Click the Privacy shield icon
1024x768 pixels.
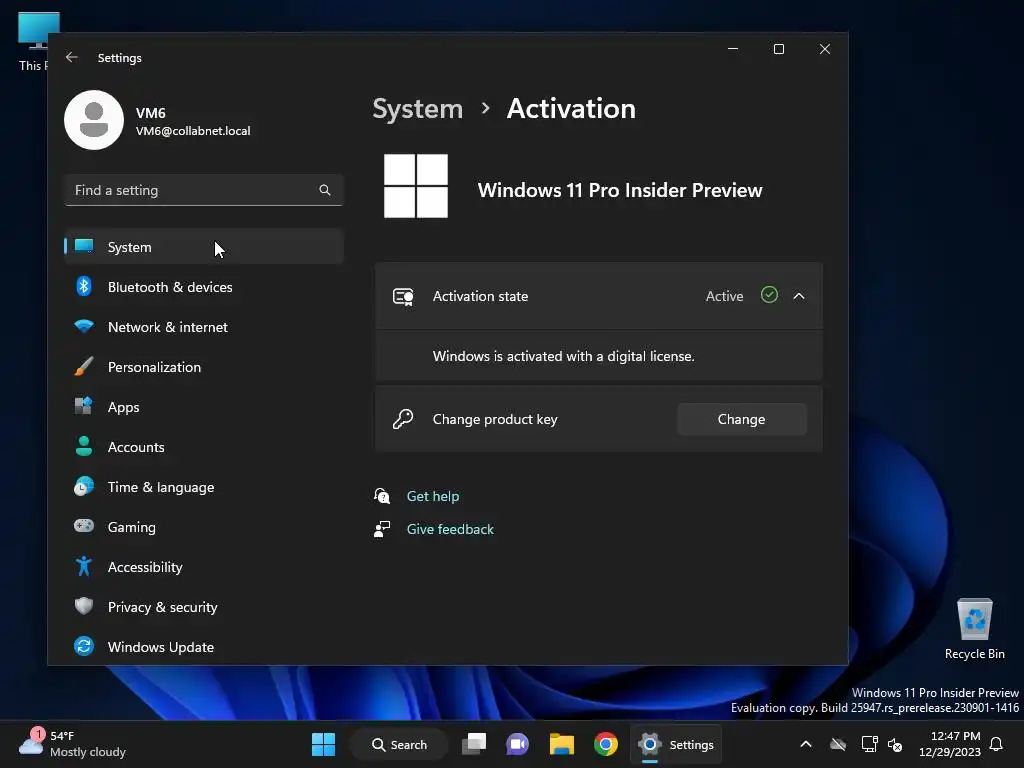tap(84, 606)
